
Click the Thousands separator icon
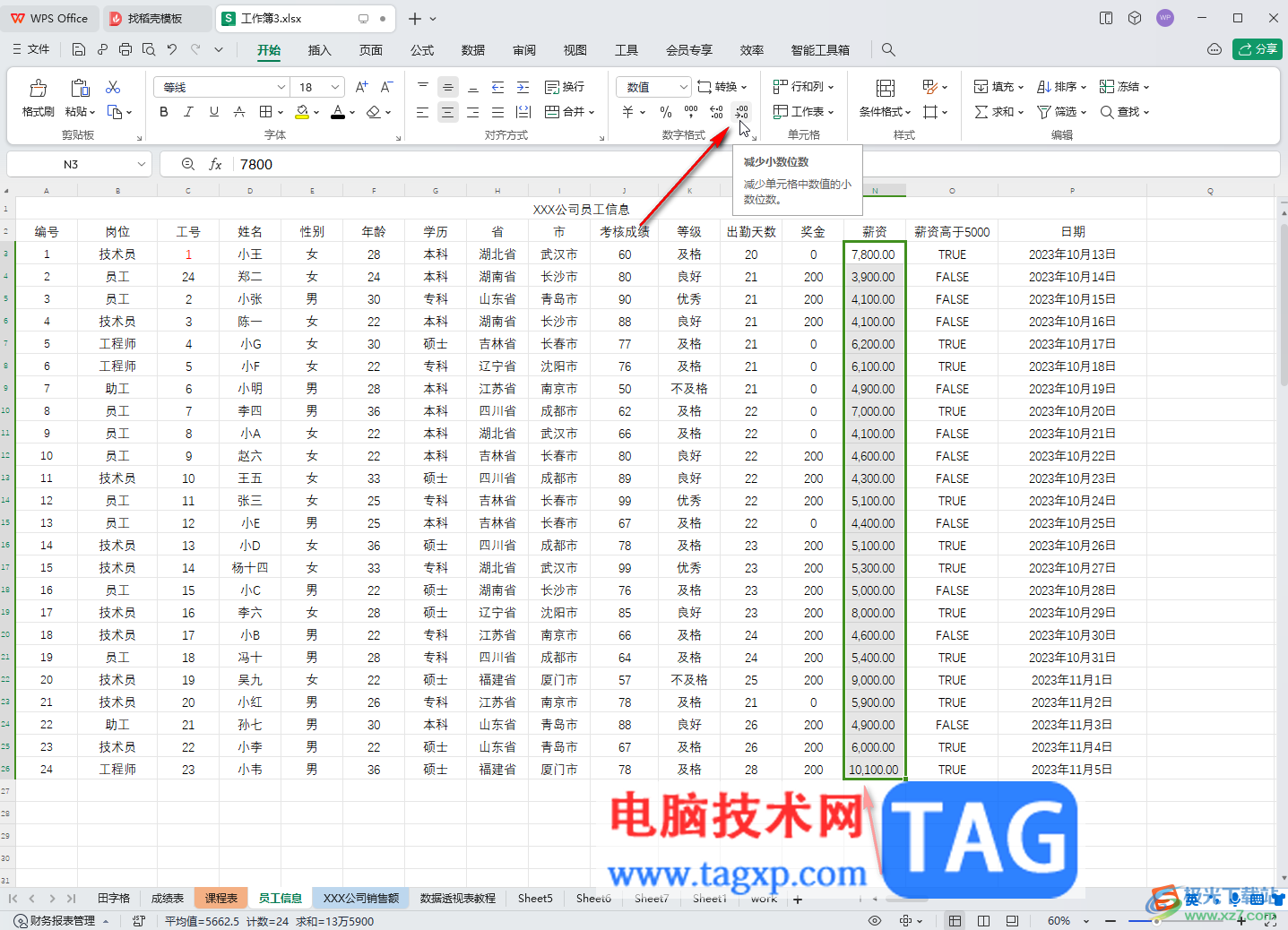point(691,112)
